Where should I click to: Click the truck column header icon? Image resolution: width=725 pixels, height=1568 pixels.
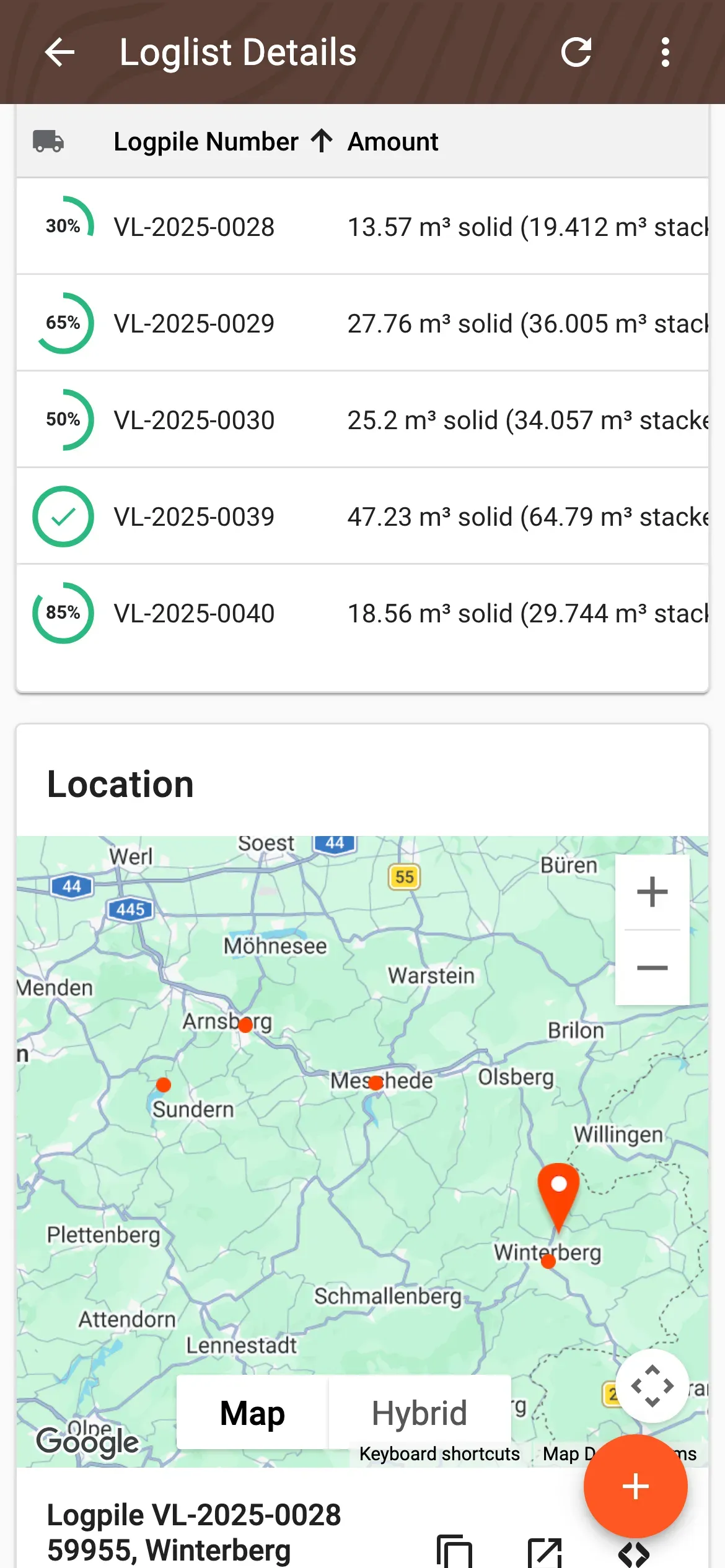(x=48, y=141)
